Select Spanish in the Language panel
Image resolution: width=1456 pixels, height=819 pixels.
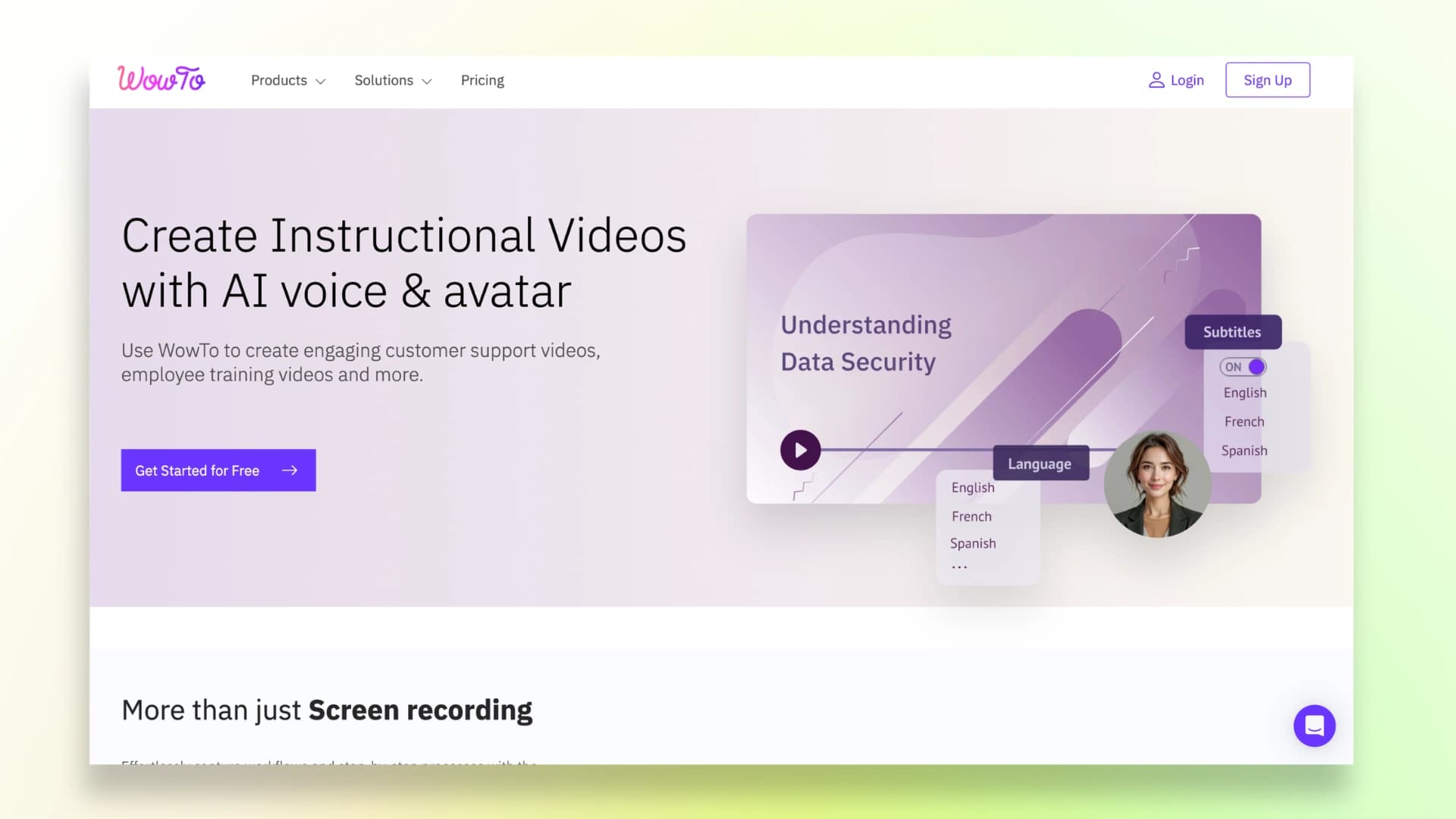(x=972, y=543)
